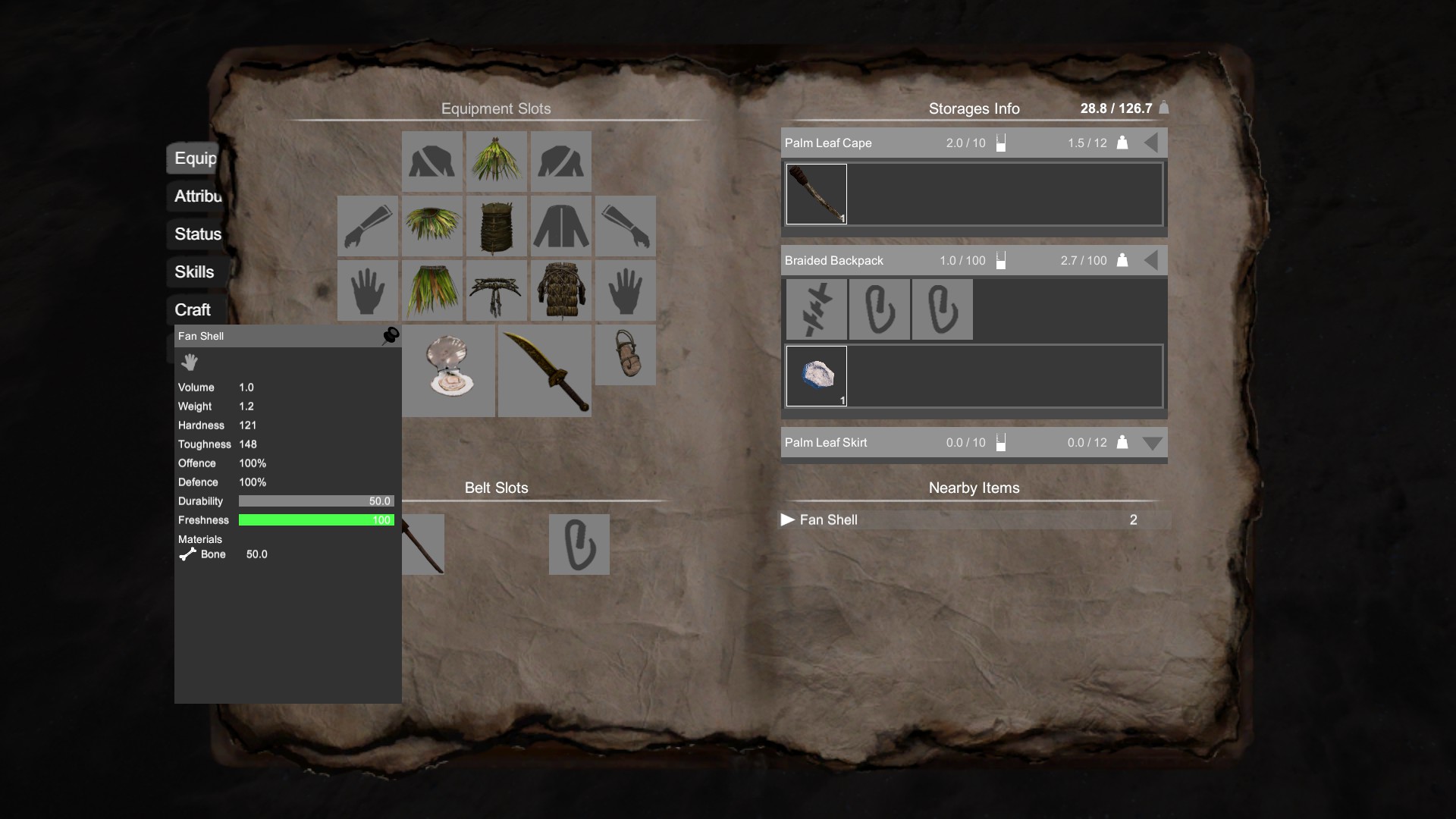Select the white stone in backpack storage

pyautogui.click(x=816, y=376)
